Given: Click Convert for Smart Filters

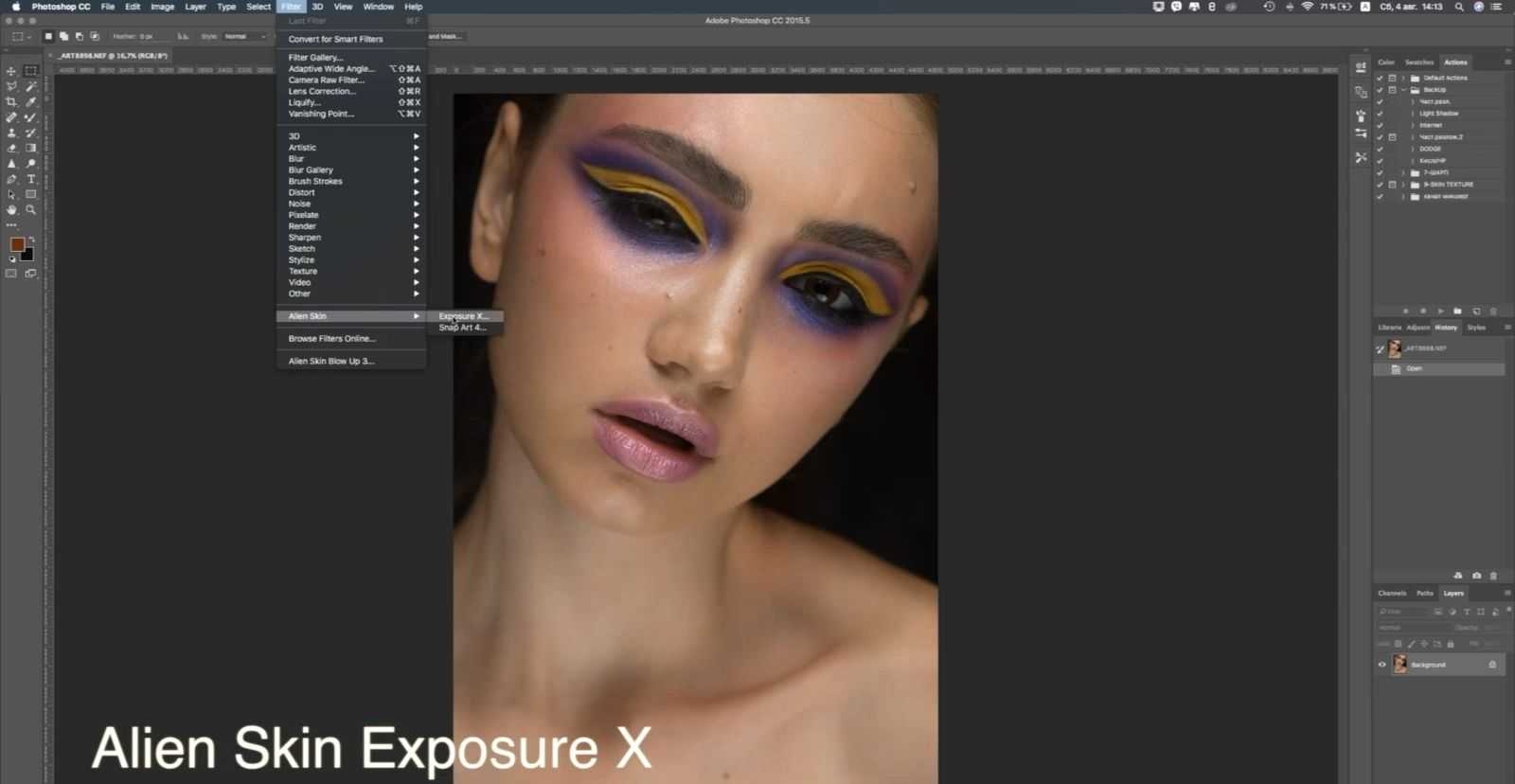Looking at the screenshot, I should click(x=351, y=40).
